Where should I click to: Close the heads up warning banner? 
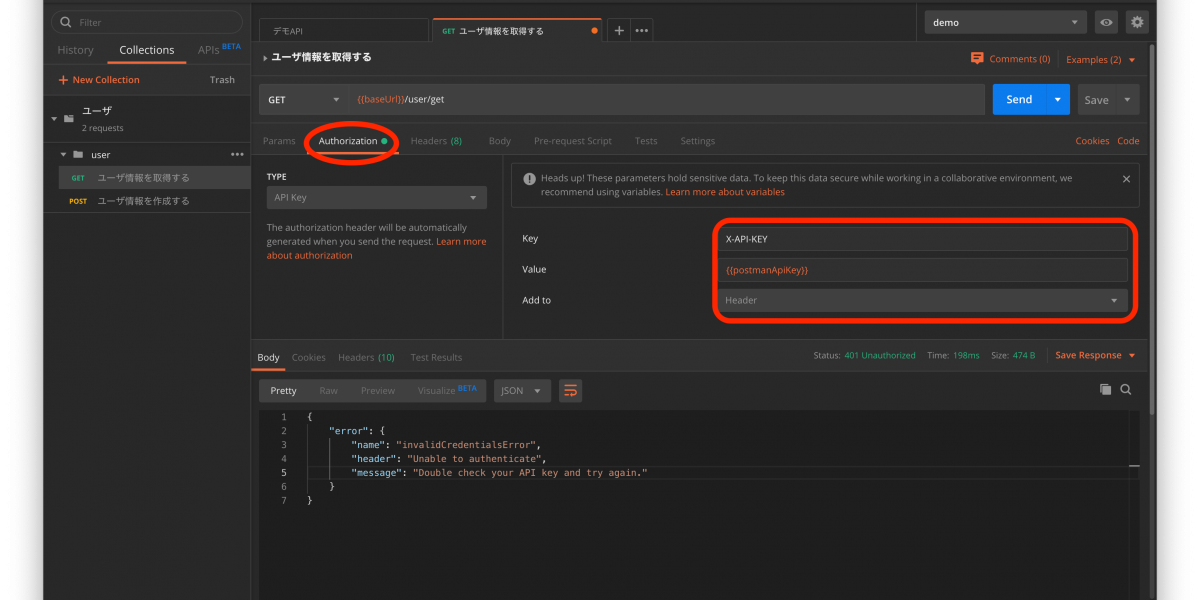(x=1126, y=179)
